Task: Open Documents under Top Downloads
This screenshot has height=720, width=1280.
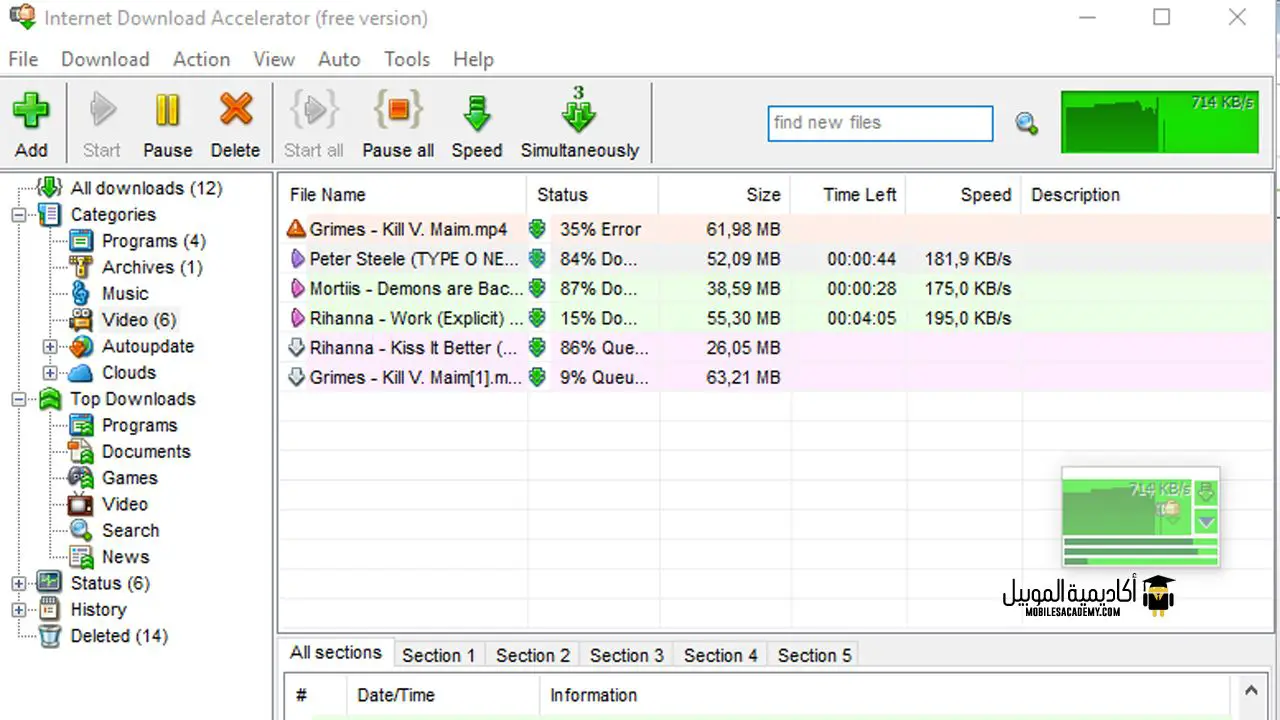Action: [146, 451]
